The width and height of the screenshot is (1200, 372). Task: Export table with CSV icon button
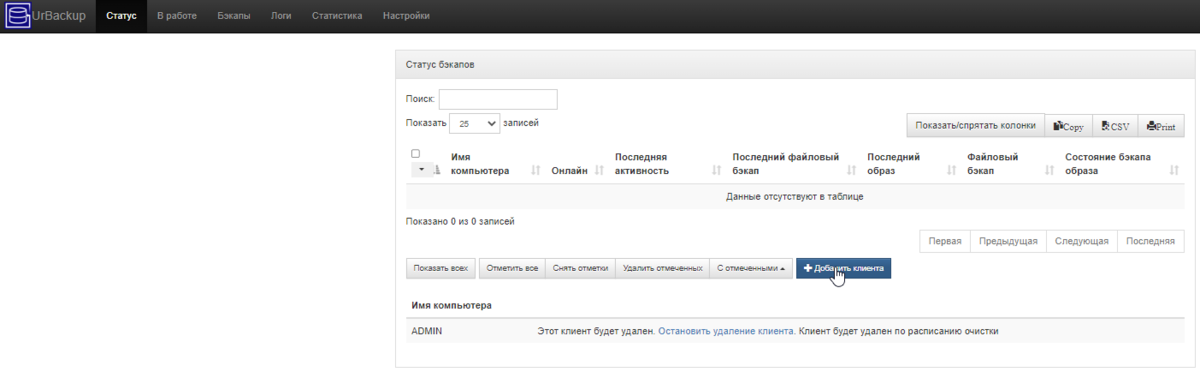tap(1115, 126)
